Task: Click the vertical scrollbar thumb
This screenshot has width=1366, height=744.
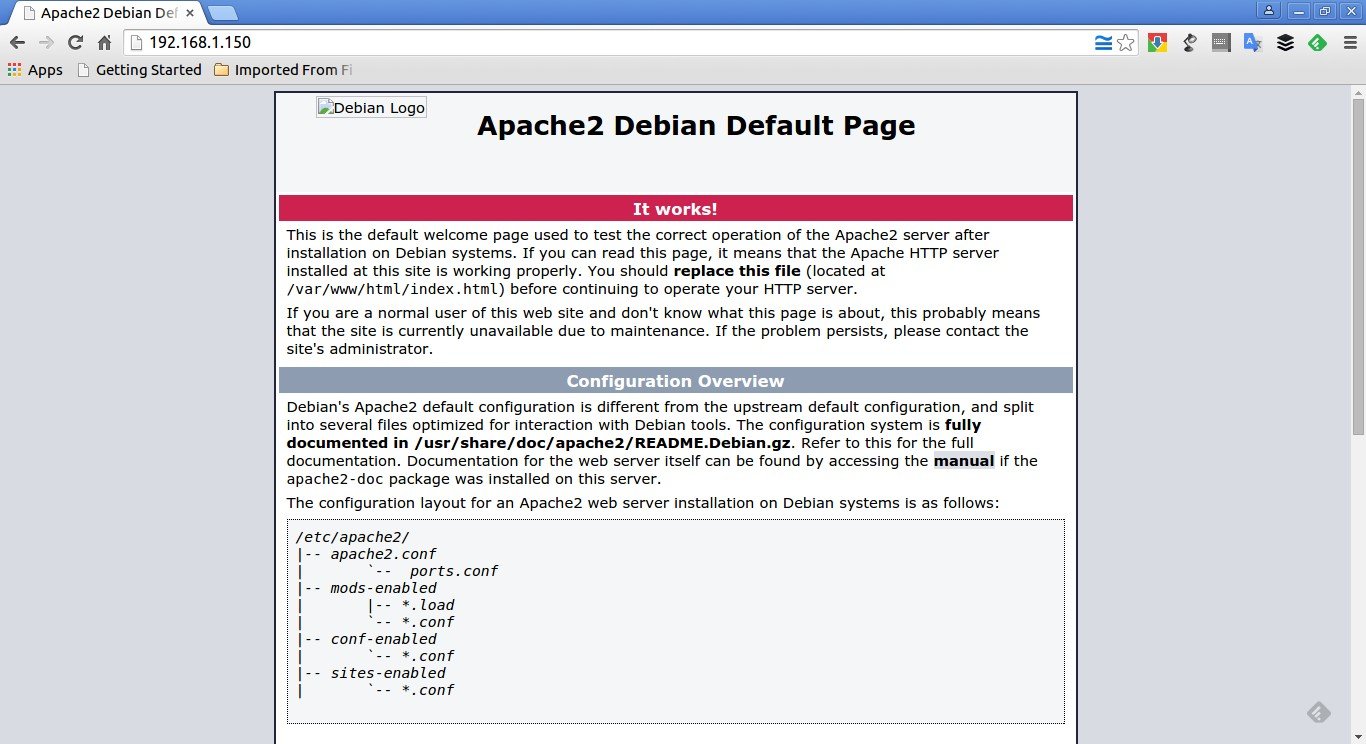Action: pos(1358,267)
